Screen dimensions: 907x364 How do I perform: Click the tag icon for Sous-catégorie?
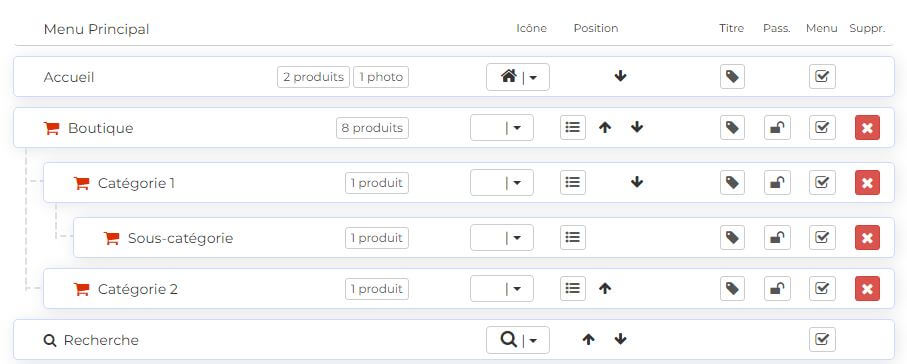pos(732,238)
